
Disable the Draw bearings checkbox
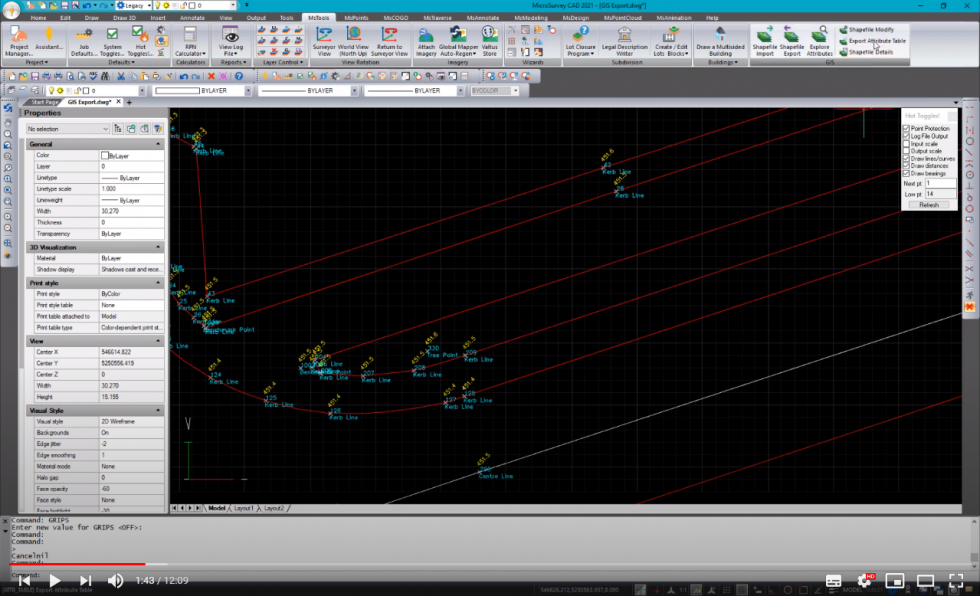click(x=906, y=174)
